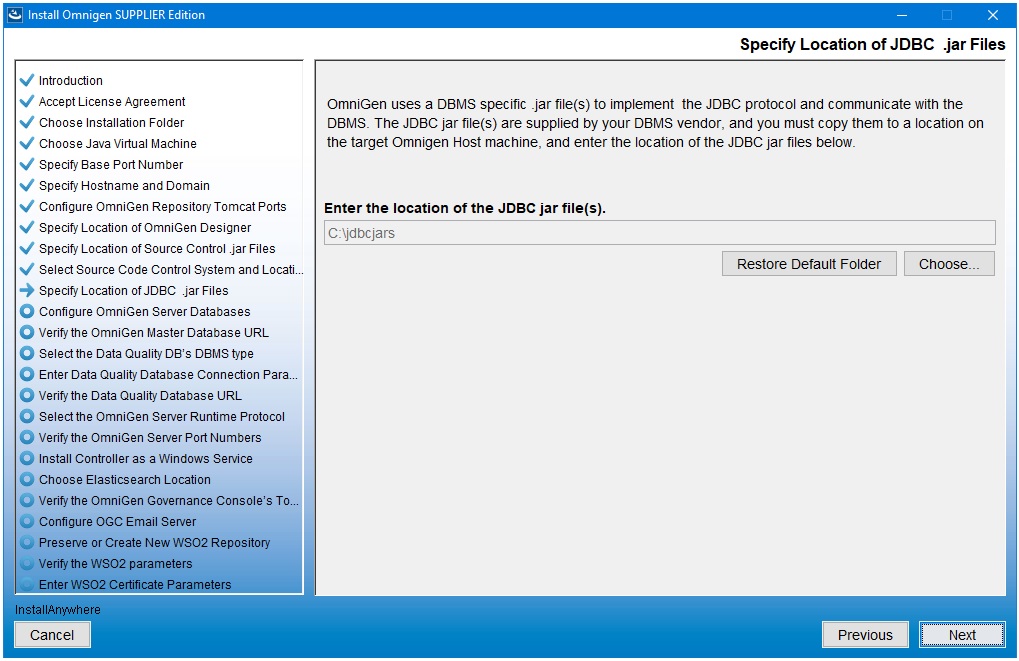Minimize the Install Omnigen window
The width and height of the screenshot is (1019, 661).
[901, 14]
